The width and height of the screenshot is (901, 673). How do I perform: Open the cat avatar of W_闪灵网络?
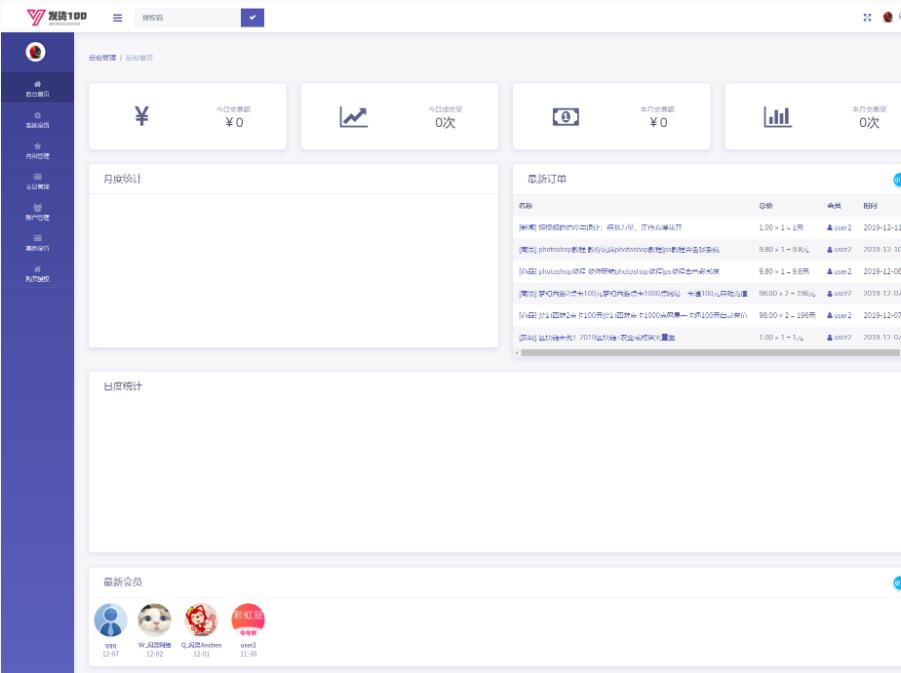tap(154, 620)
